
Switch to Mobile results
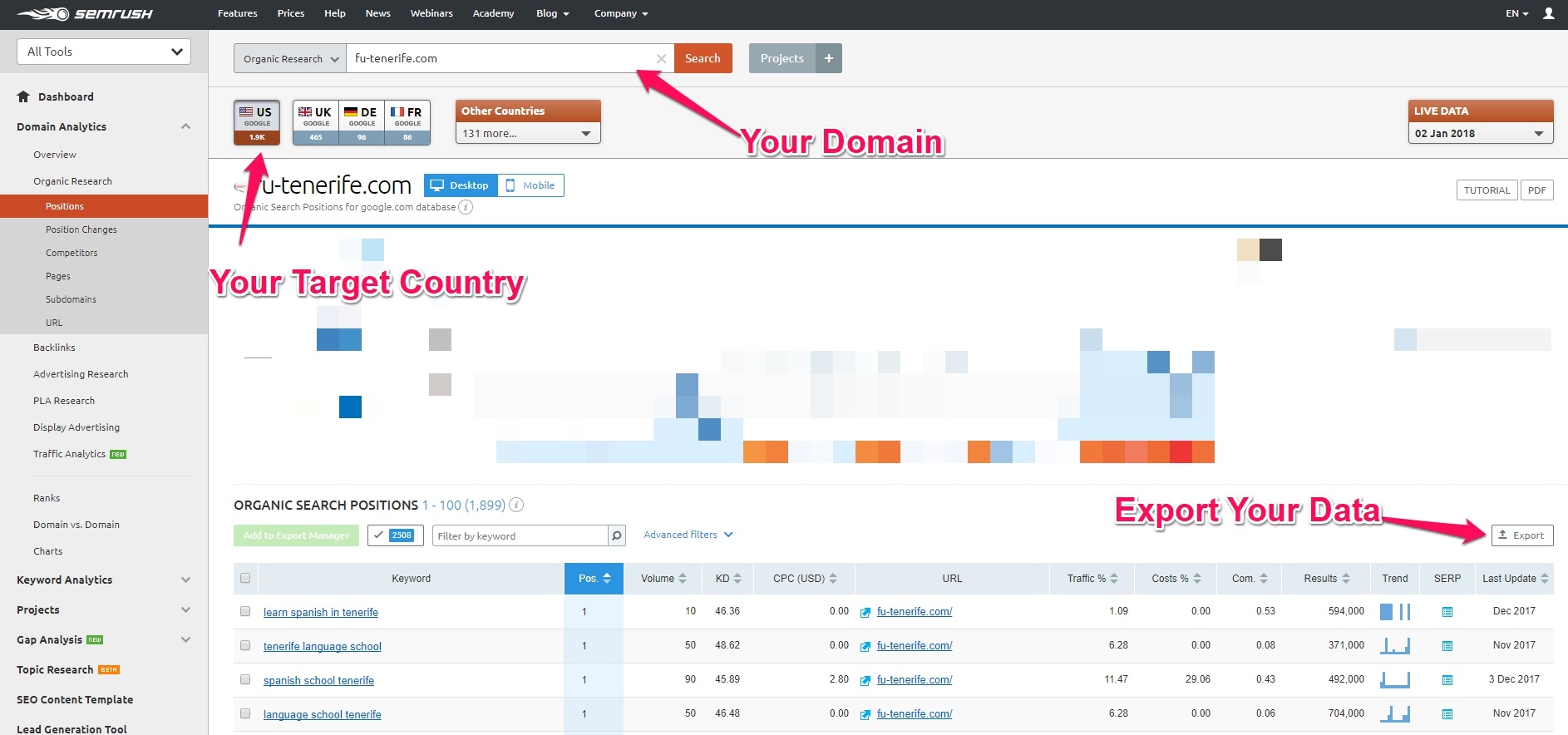point(530,185)
